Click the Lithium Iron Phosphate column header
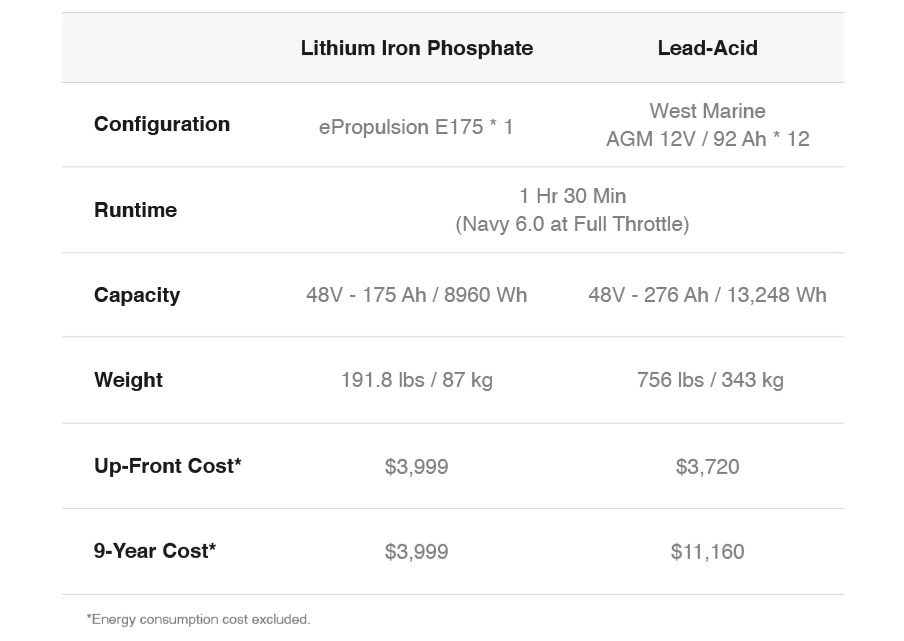Viewport: 904px width, 641px height. [416, 48]
